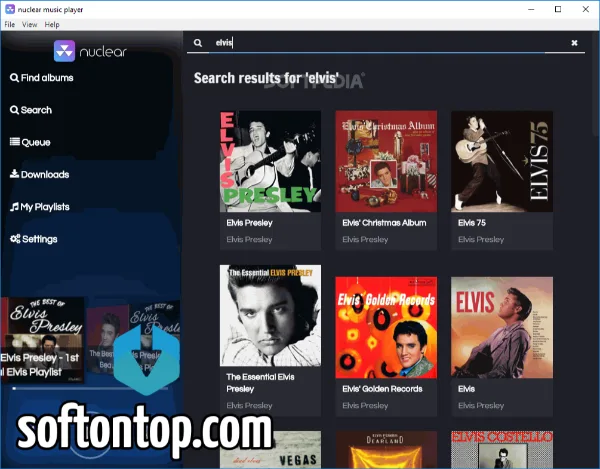Clear the search with the X icon
The height and width of the screenshot is (469, 600).
pos(574,43)
